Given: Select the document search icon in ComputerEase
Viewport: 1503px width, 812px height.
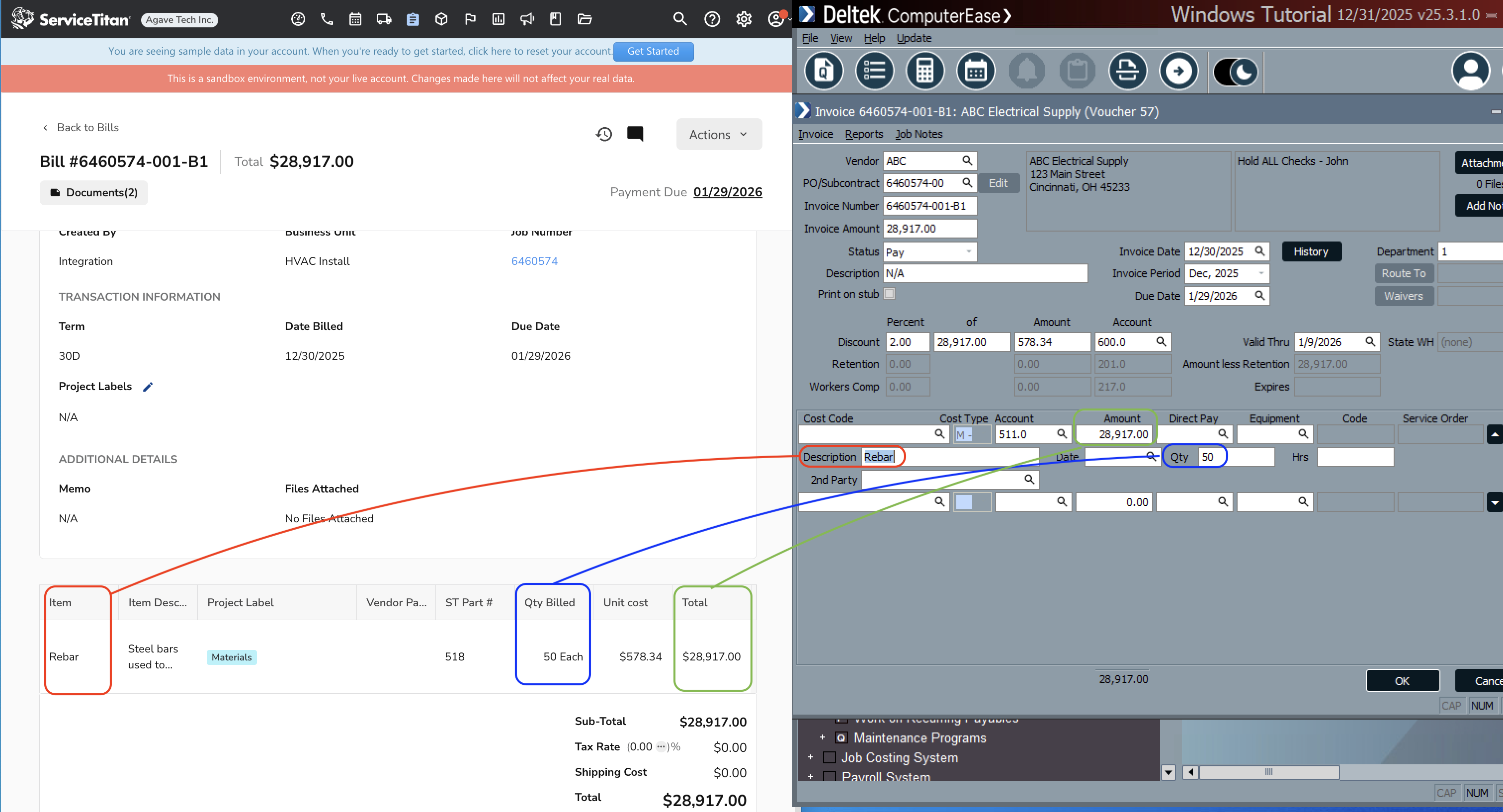Looking at the screenshot, I should click(823, 71).
